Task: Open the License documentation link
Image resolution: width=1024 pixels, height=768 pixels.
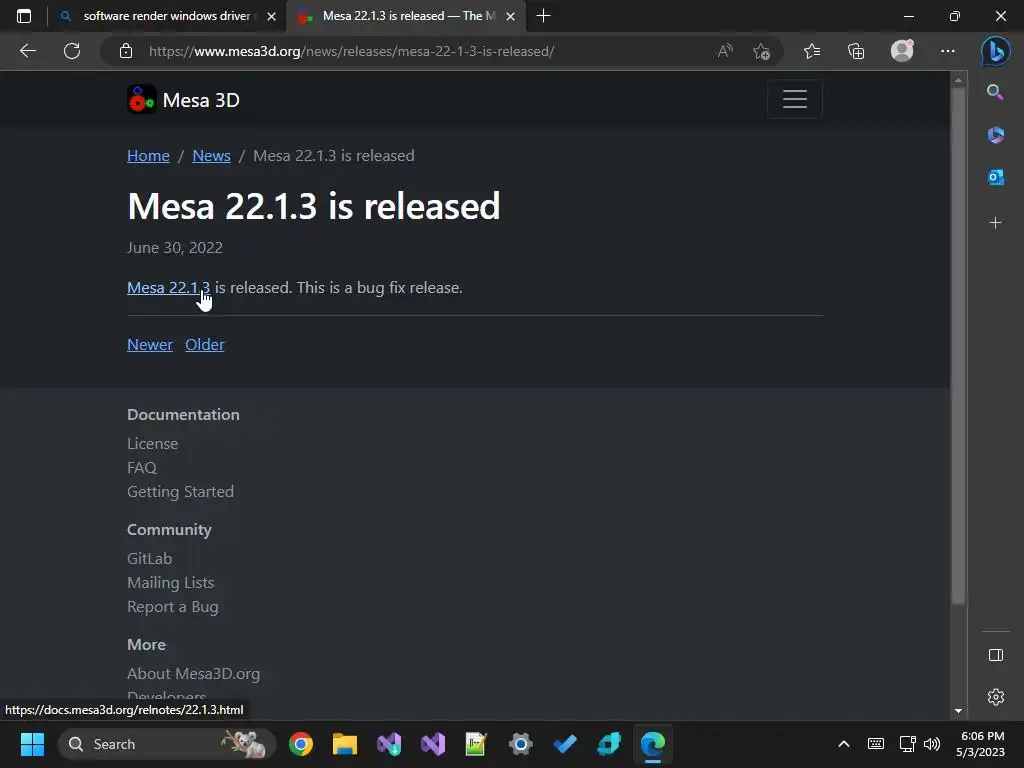Action: tap(152, 443)
